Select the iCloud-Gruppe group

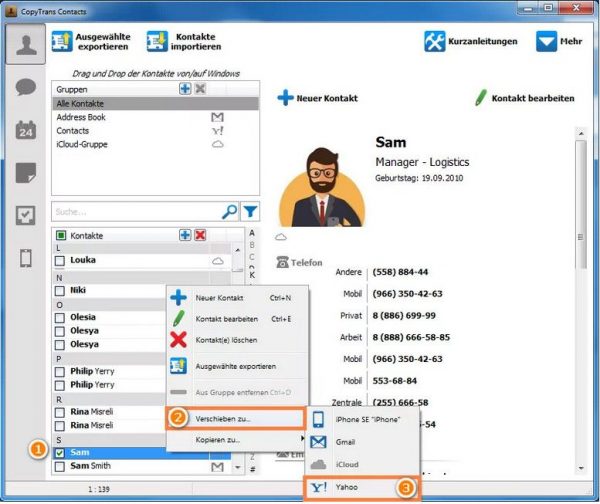tap(155, 144)
